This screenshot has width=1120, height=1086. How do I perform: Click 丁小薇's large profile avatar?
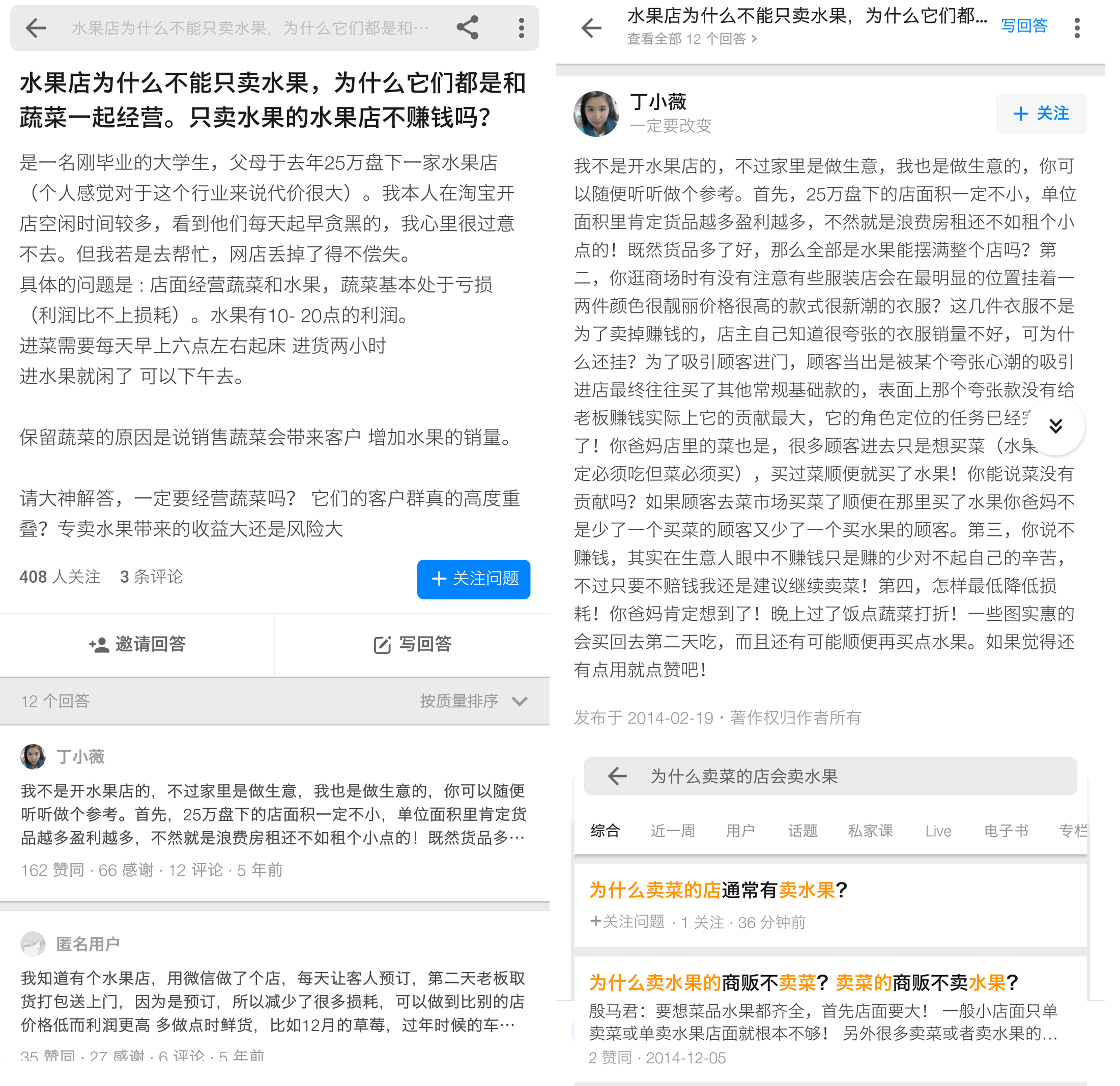[596, 114]
